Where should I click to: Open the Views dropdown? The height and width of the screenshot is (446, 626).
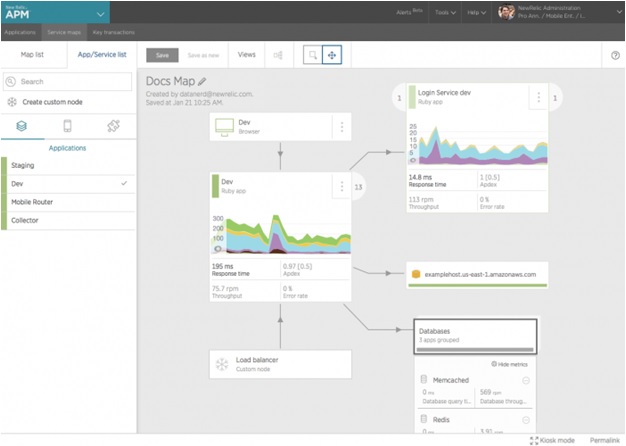pos(247,55)
